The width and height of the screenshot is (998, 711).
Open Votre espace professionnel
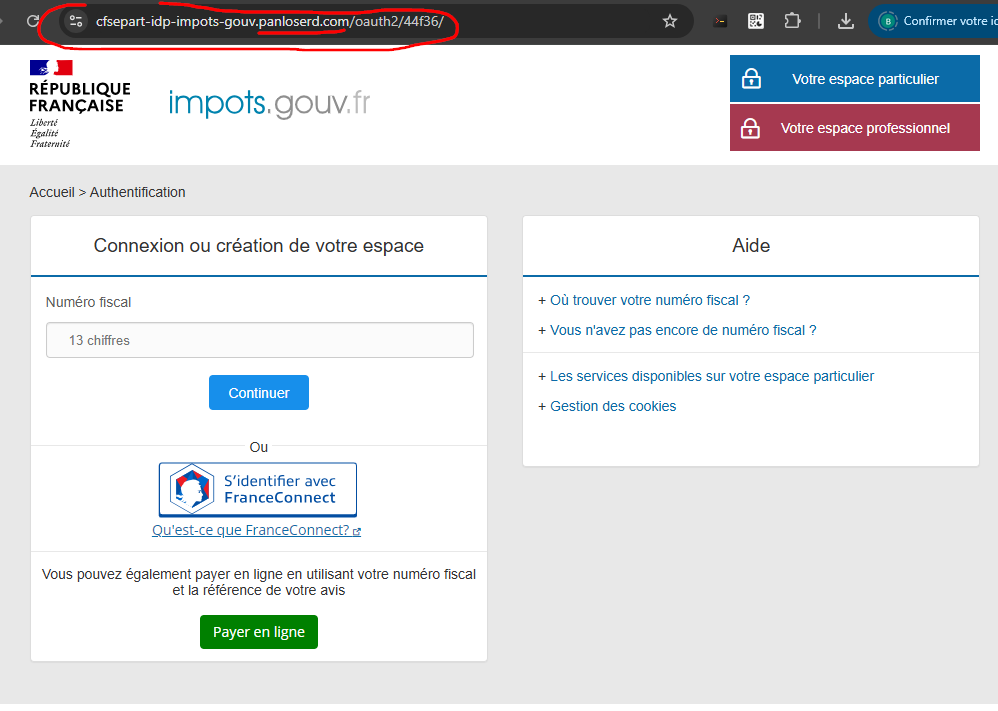tap(855, 128)
